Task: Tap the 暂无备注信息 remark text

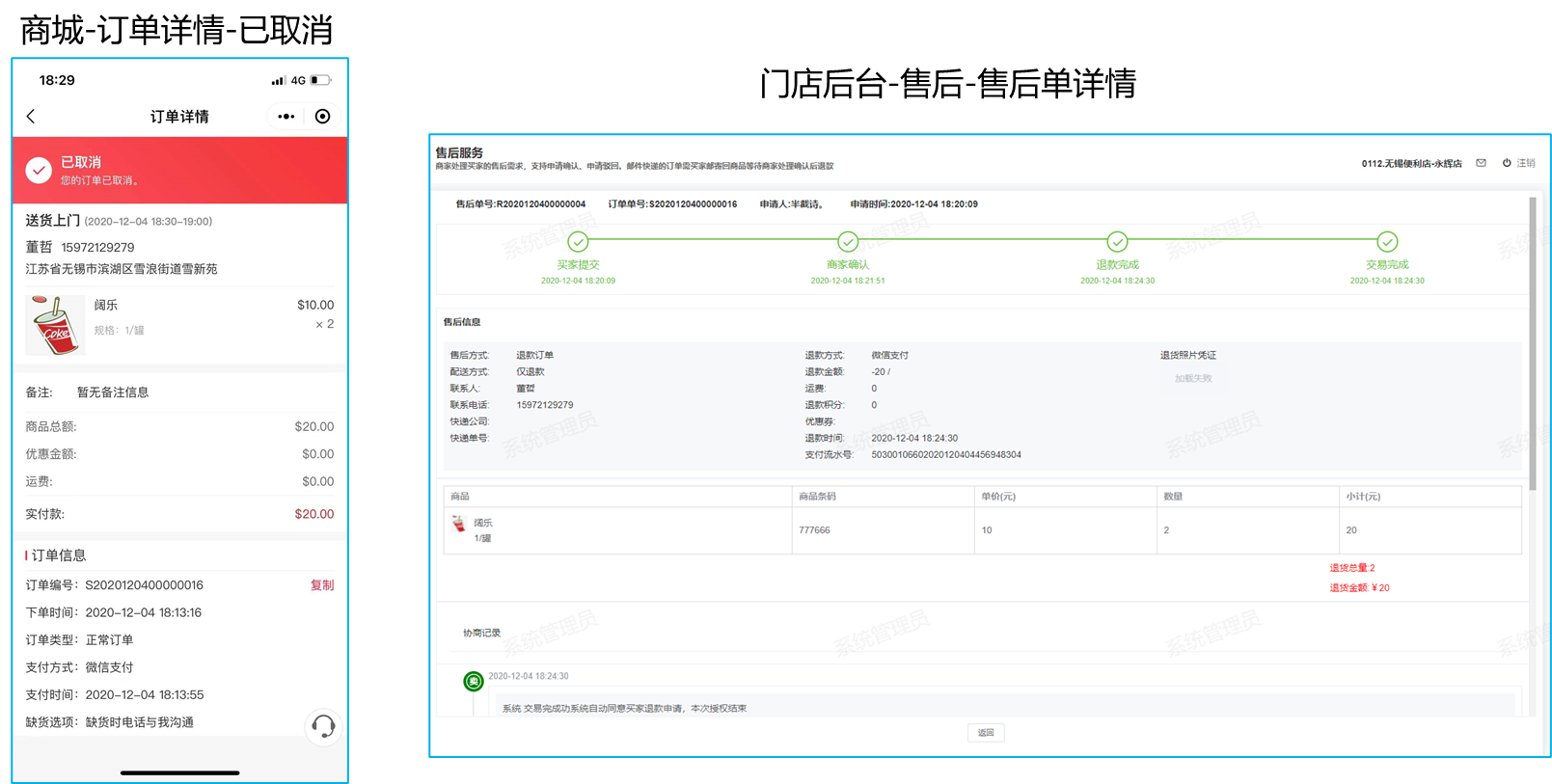Action: coord(113,392)
